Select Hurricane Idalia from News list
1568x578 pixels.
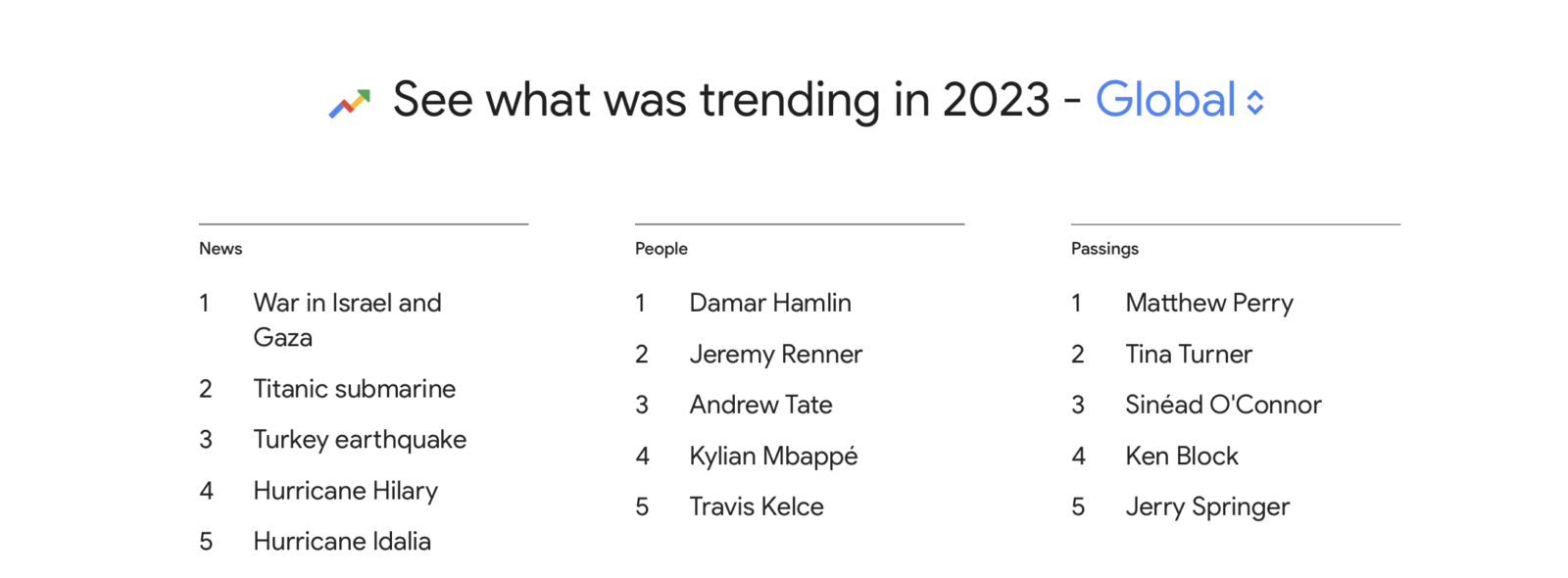click(x=342, y=542)
